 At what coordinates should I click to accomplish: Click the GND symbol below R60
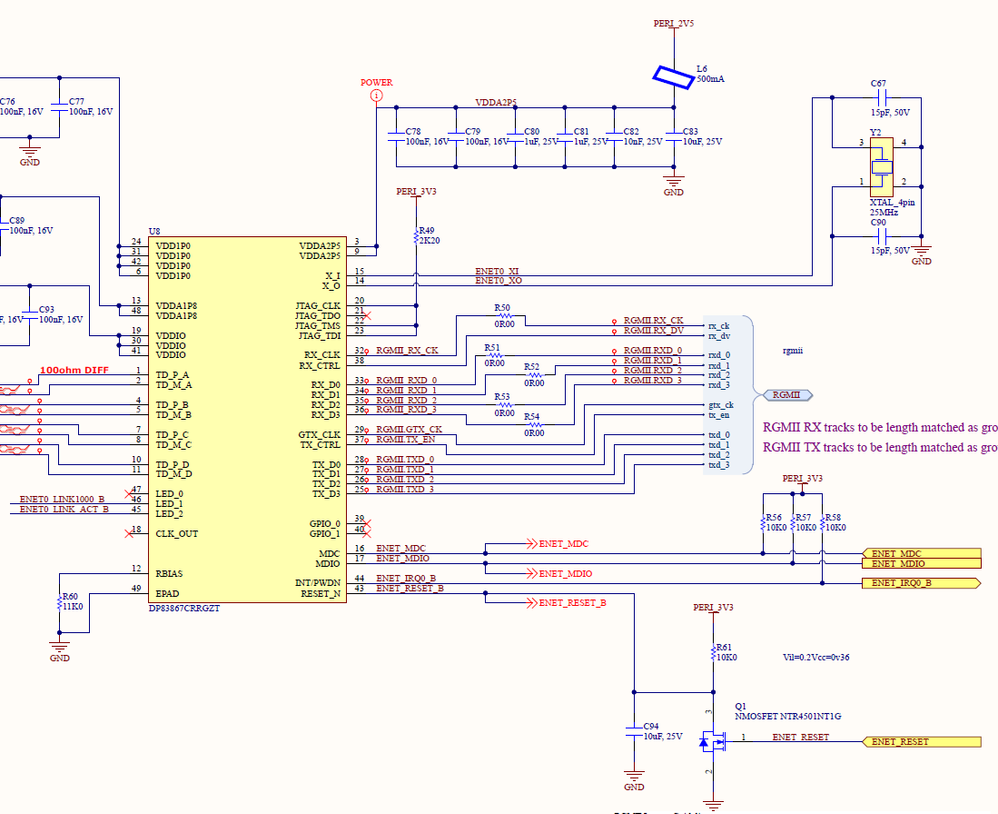tap(59, 647)
